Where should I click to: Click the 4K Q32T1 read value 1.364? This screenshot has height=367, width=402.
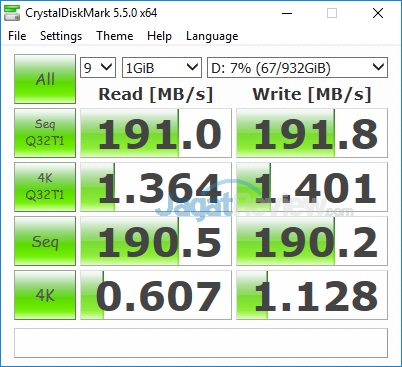(x=156, y=187)
